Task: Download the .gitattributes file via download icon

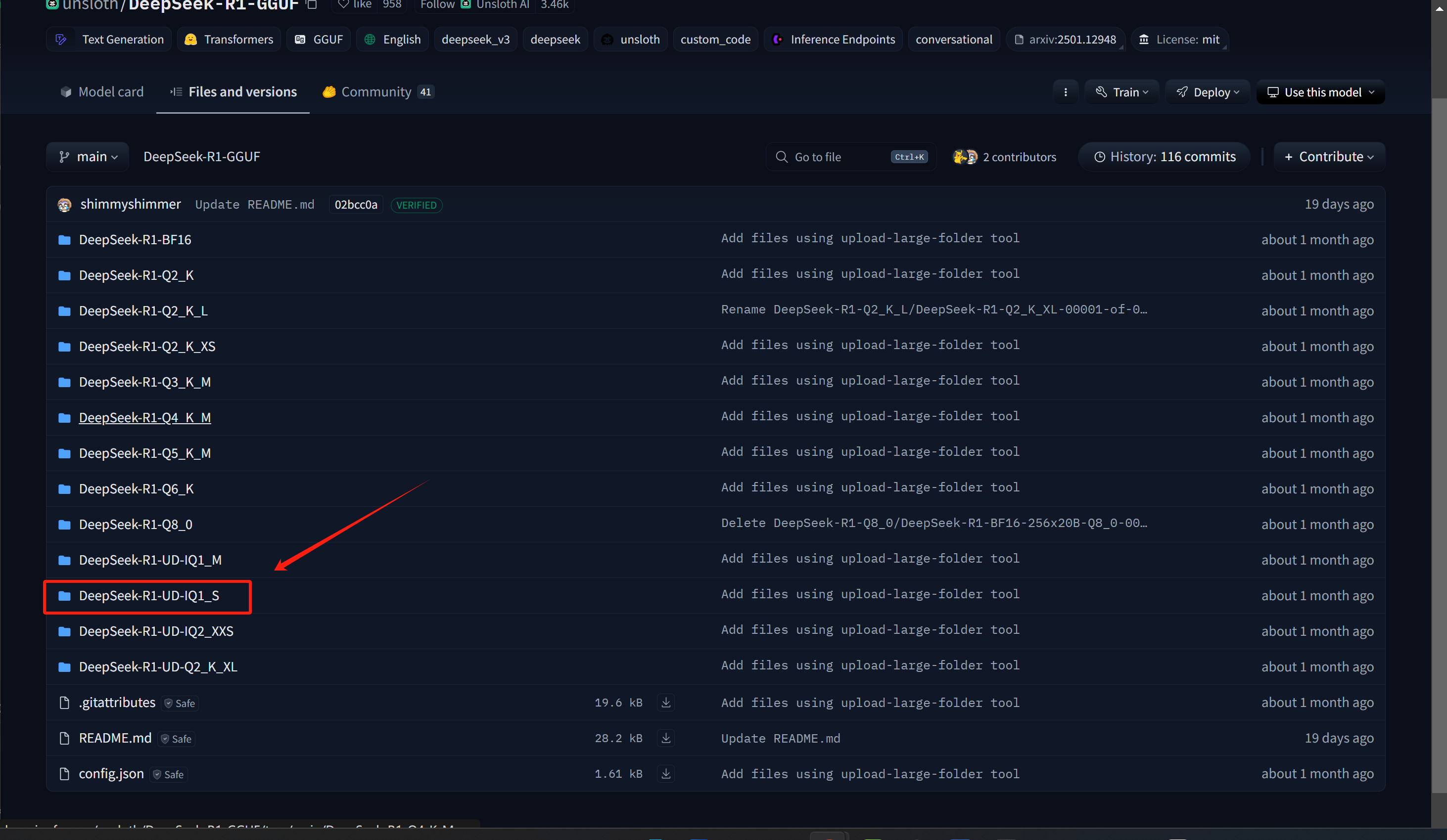Action: click(x=665, y=702)
